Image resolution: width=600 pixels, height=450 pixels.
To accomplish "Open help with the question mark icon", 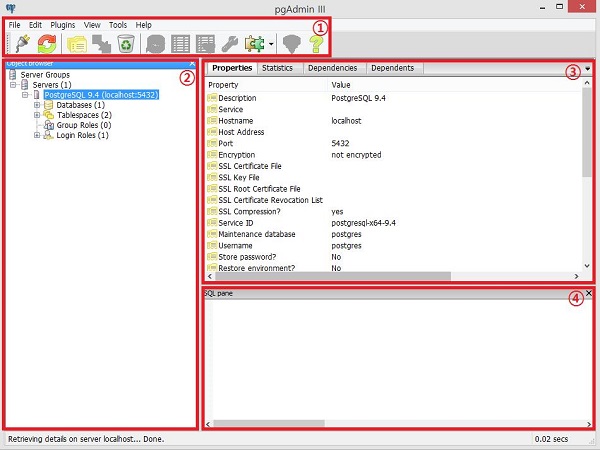I will (x=316, y=44).
